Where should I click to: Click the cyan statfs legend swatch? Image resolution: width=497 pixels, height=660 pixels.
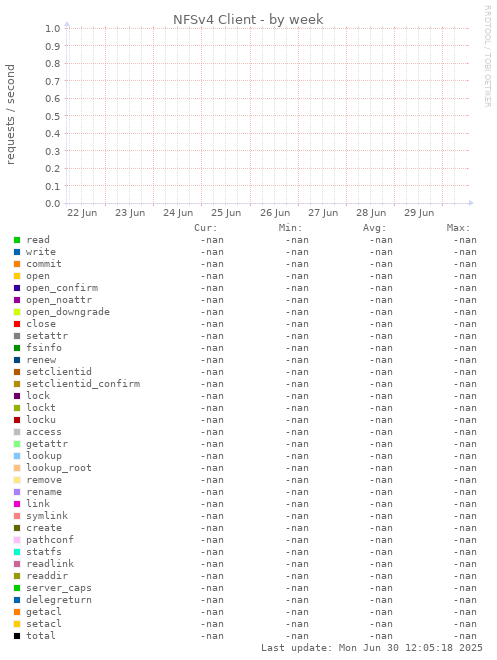[x=17, y=552]
